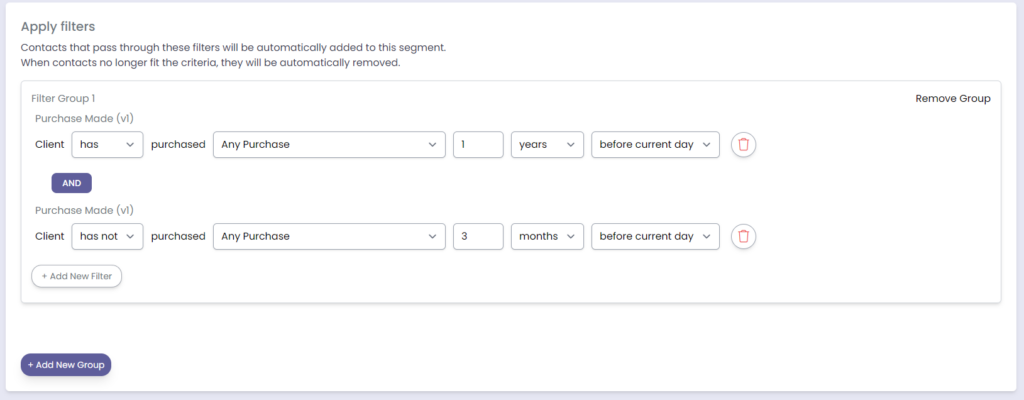Screen dimensions: 1024x400
Task: Open the 'has' condition dropdown
Action: (x=107, y=145)
